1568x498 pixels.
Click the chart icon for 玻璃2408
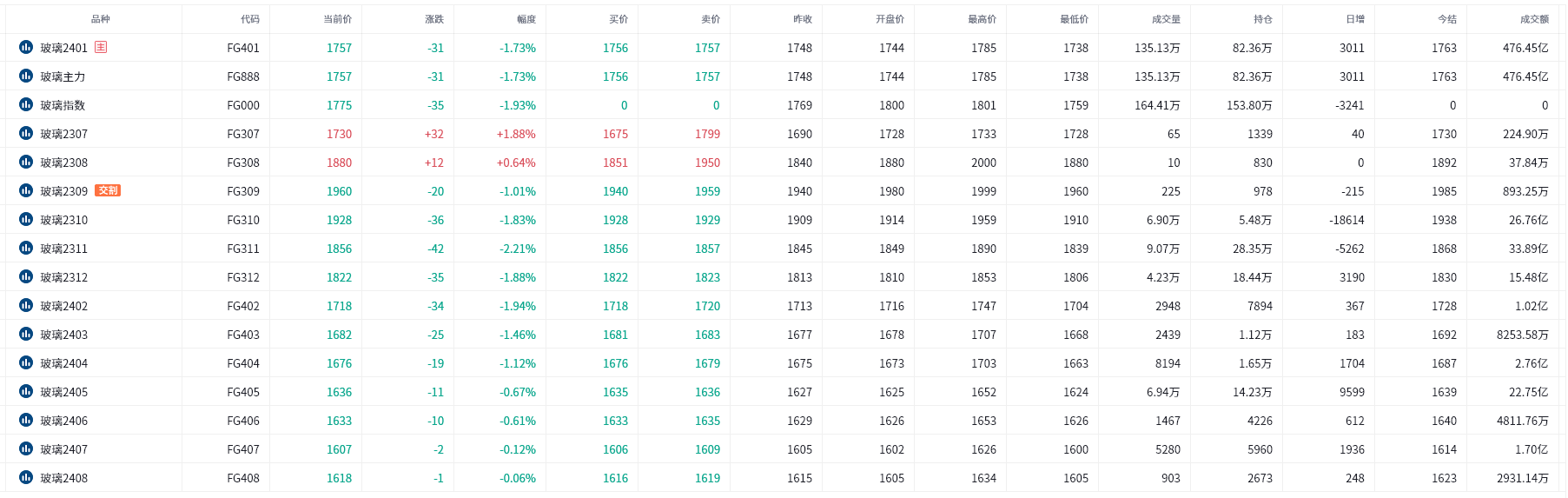[x=26, y=477]
